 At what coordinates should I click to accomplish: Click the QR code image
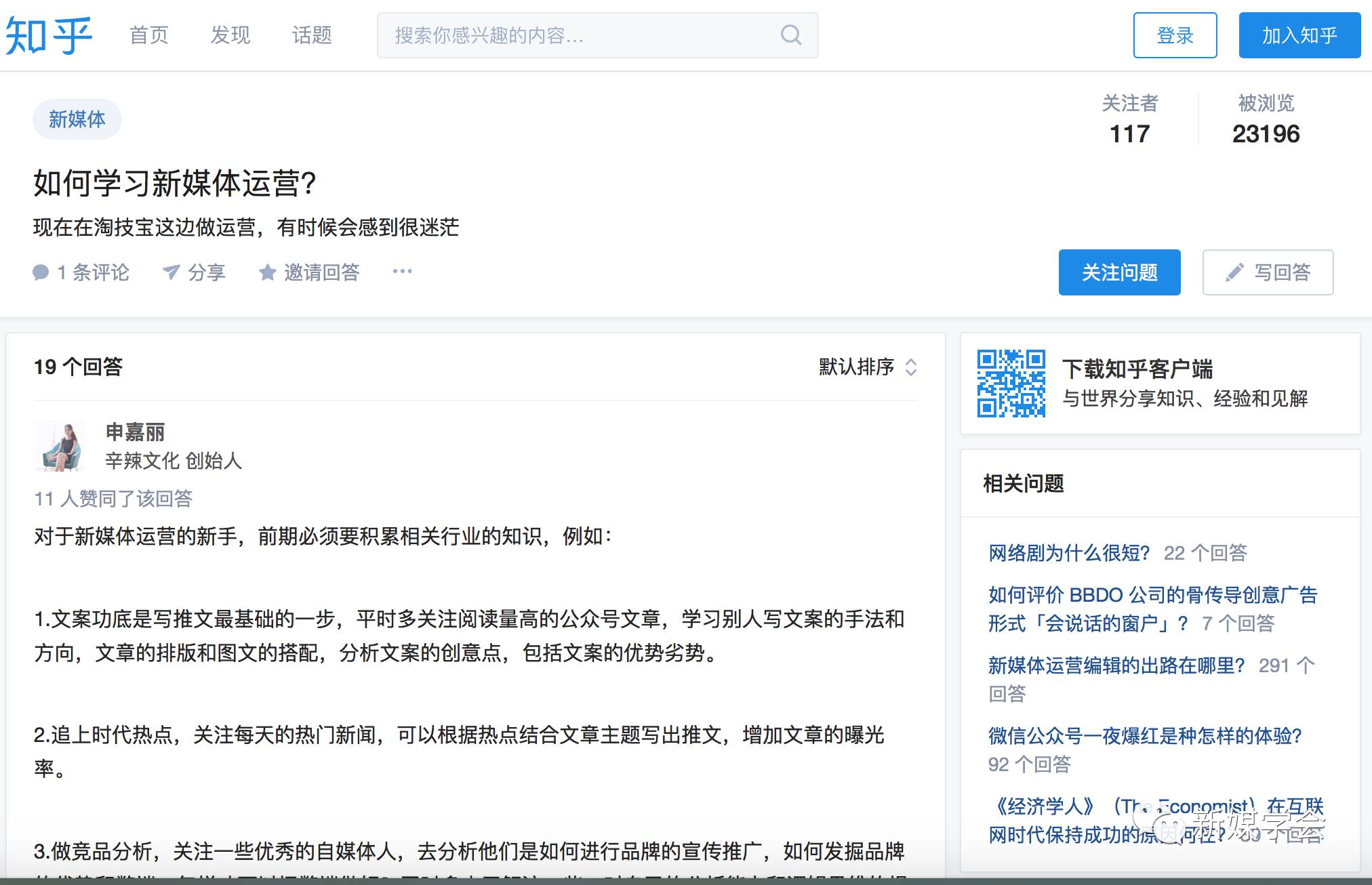click(1011, 383)
